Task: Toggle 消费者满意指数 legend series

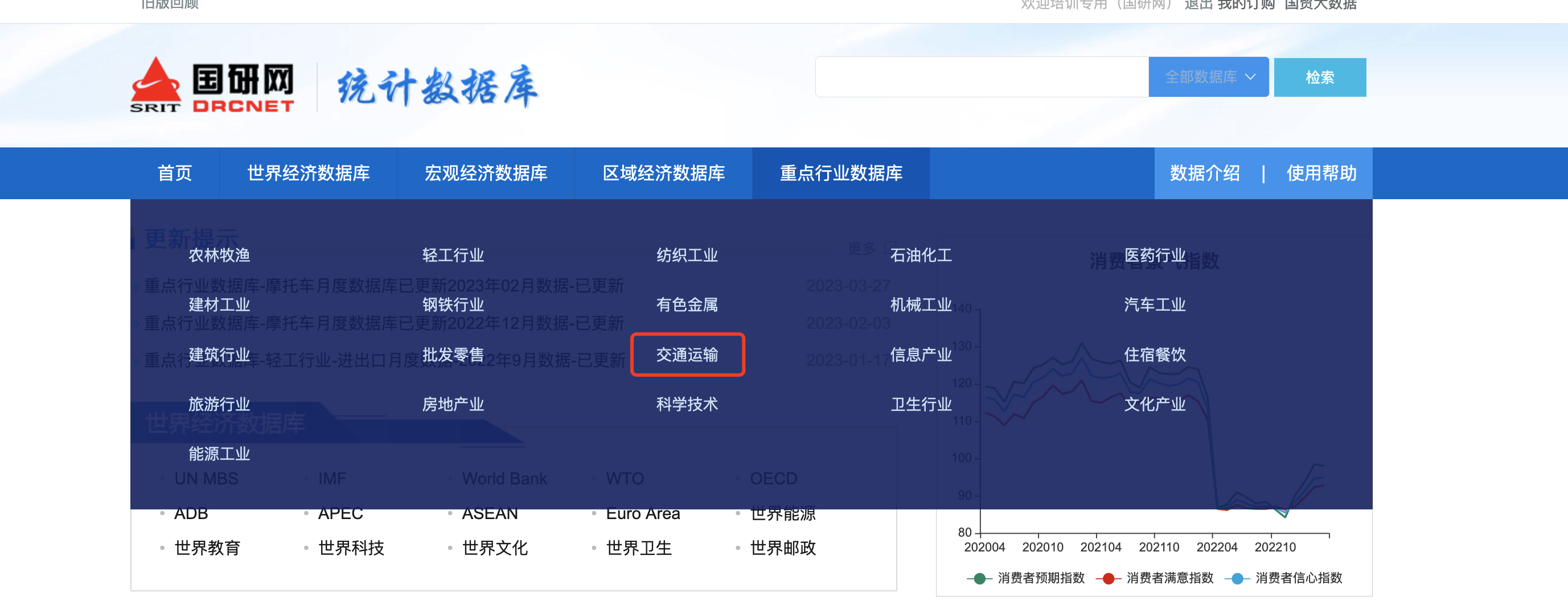Action: (x=1155, y=578)
